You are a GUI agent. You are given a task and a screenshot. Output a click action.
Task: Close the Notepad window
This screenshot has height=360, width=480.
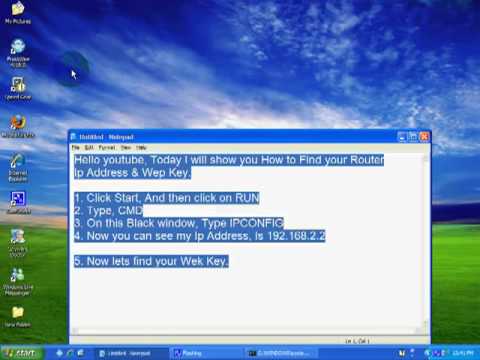pos(424,137)
